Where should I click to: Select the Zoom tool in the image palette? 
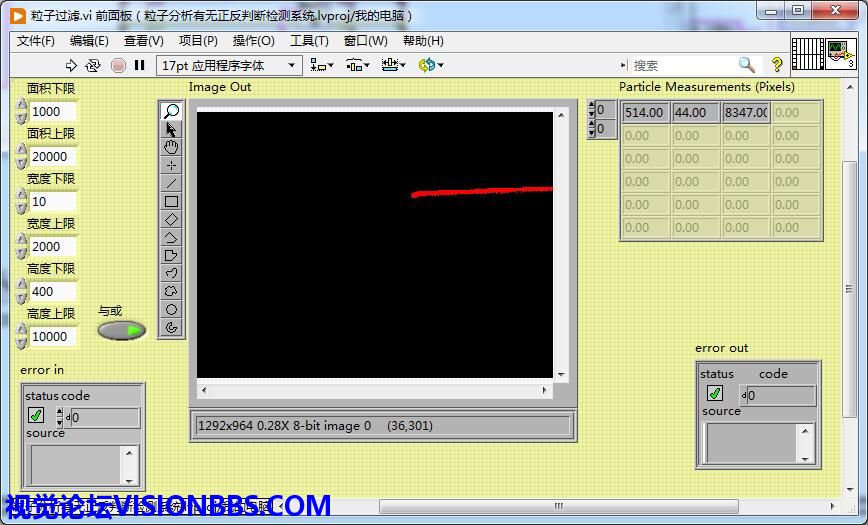(x=171, y=111)
